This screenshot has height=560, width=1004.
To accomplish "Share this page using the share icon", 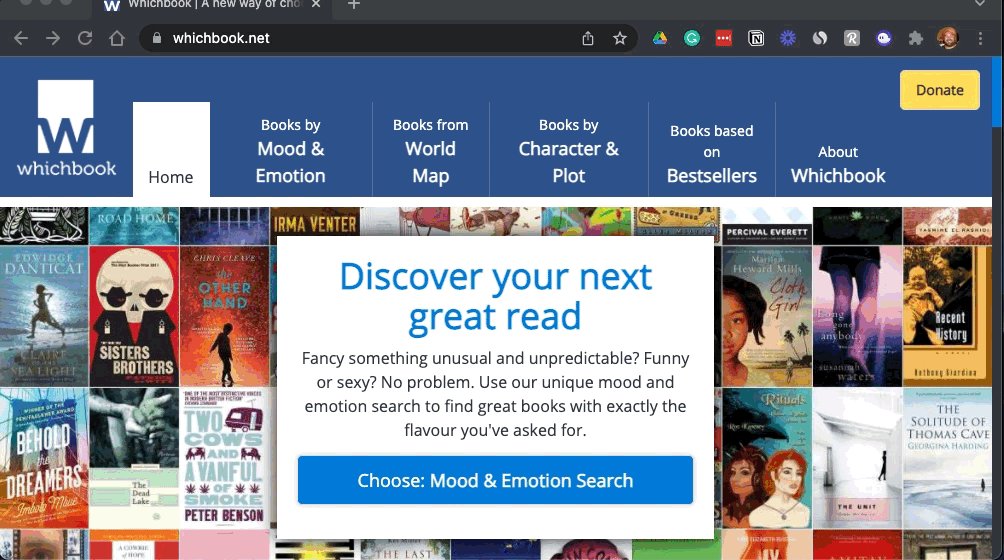I will coord(588,38).
